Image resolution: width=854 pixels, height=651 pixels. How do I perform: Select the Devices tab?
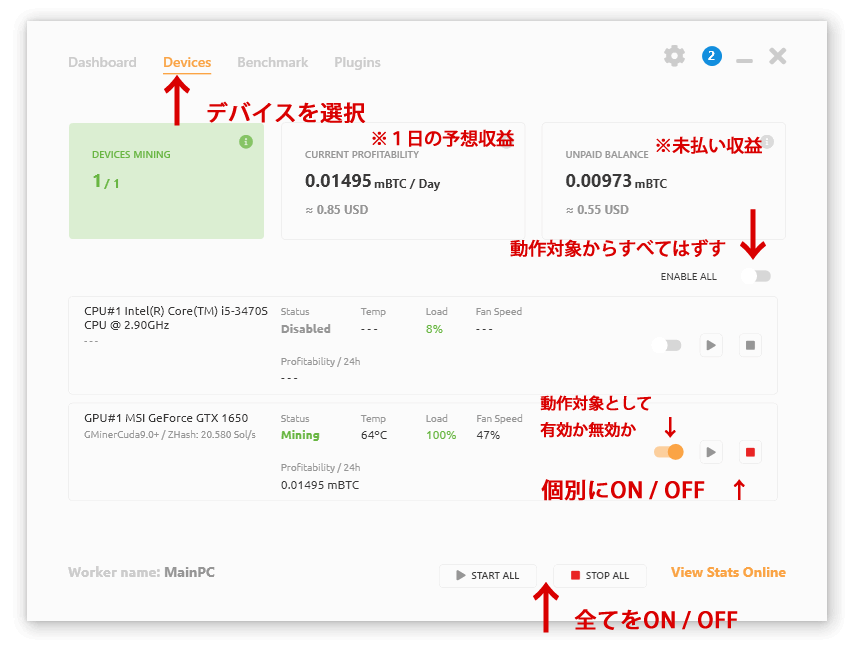tap(187, 62)
